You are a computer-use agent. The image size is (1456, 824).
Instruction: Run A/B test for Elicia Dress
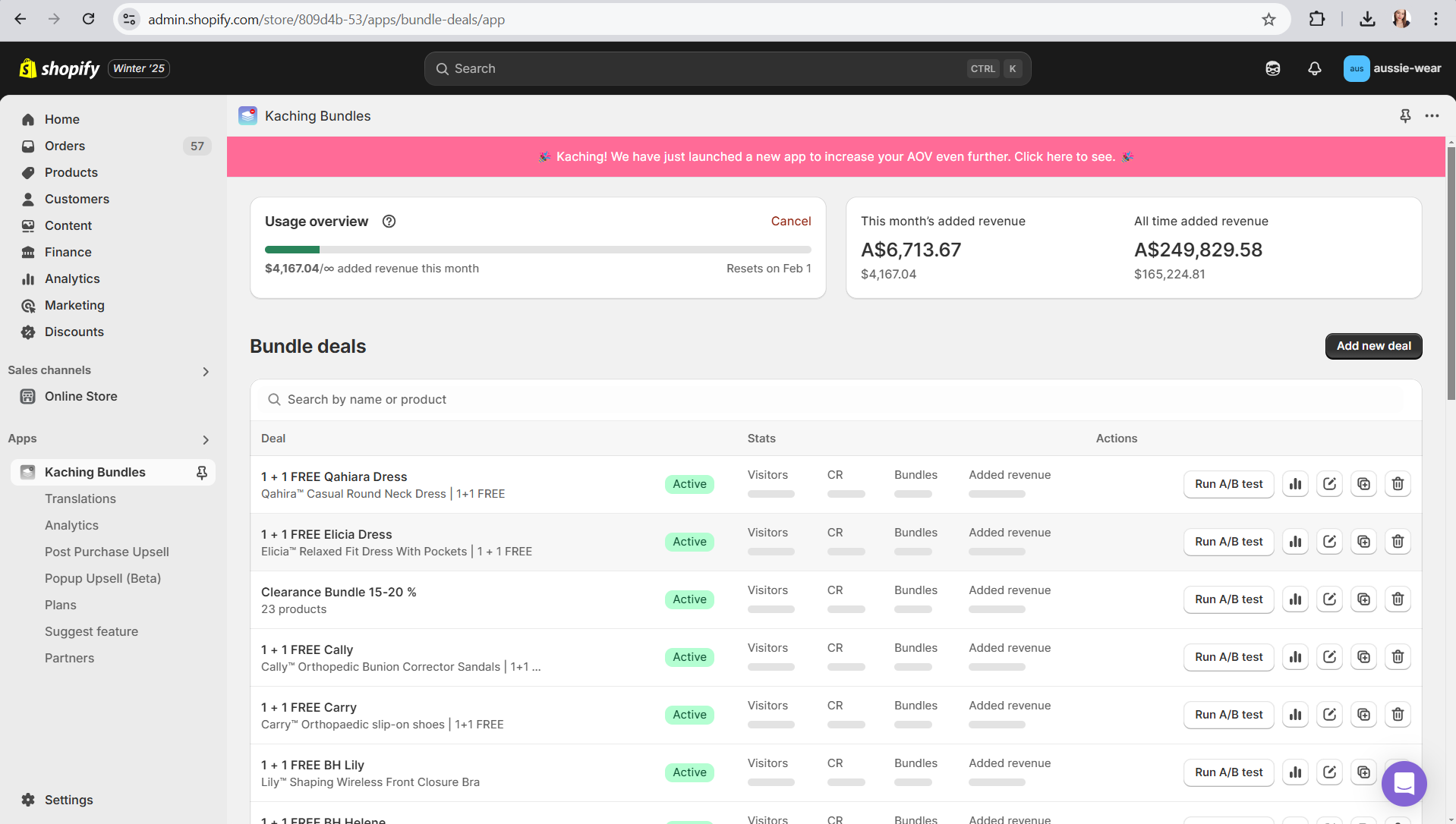[x=1228, y=542]
